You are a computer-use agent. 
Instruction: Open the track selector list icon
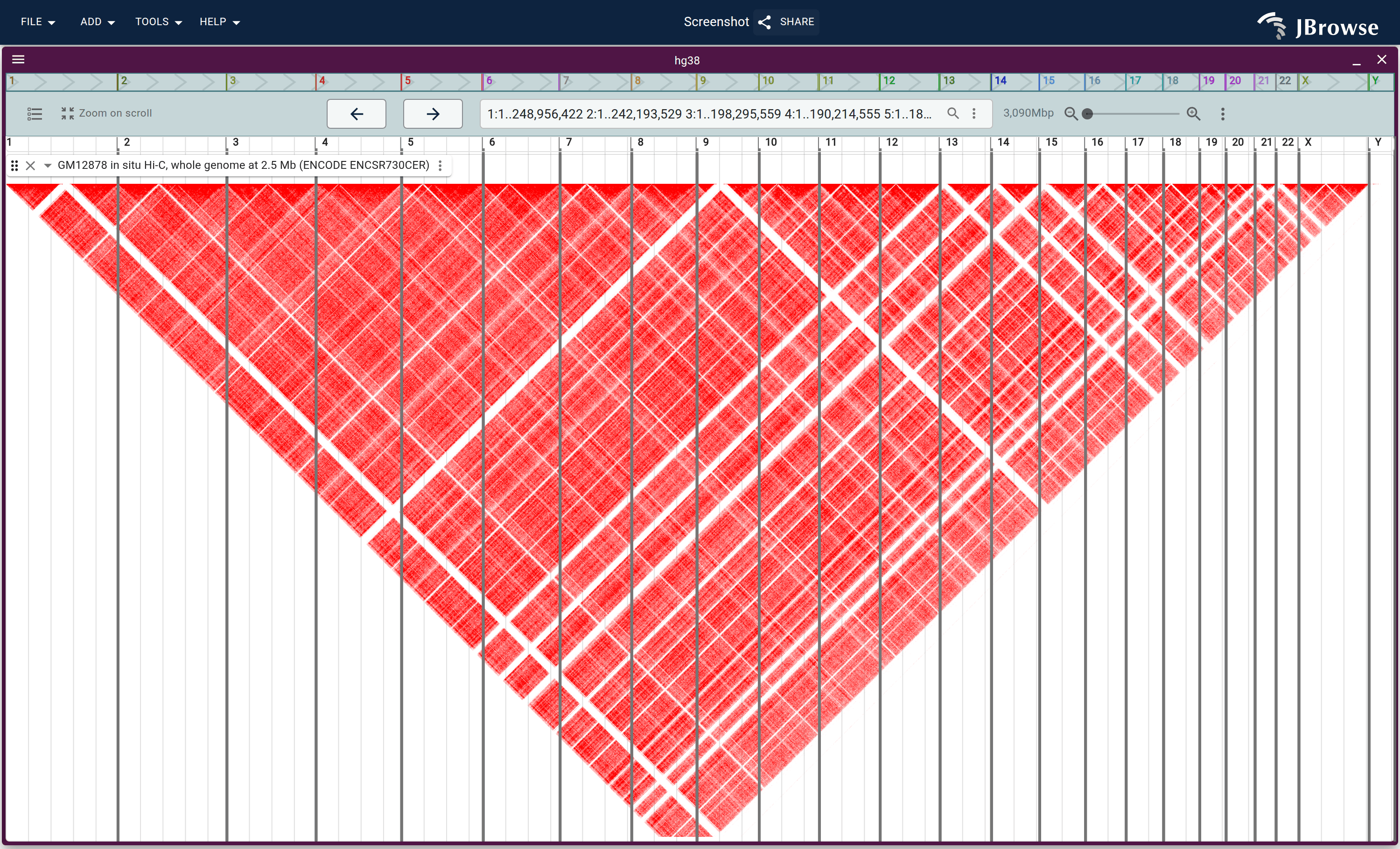click(35, 113)
